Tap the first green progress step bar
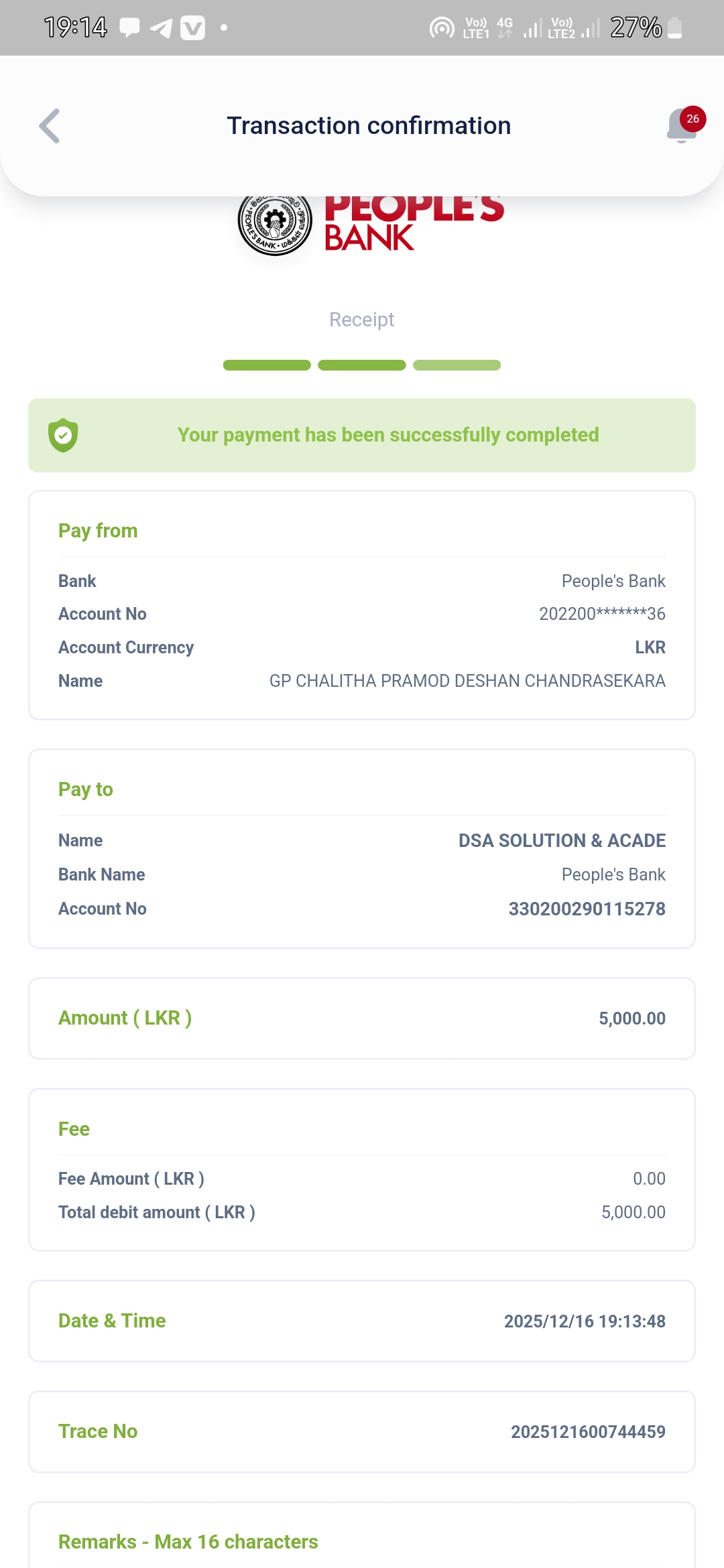 pyautogui.click(x=267, y=365)
